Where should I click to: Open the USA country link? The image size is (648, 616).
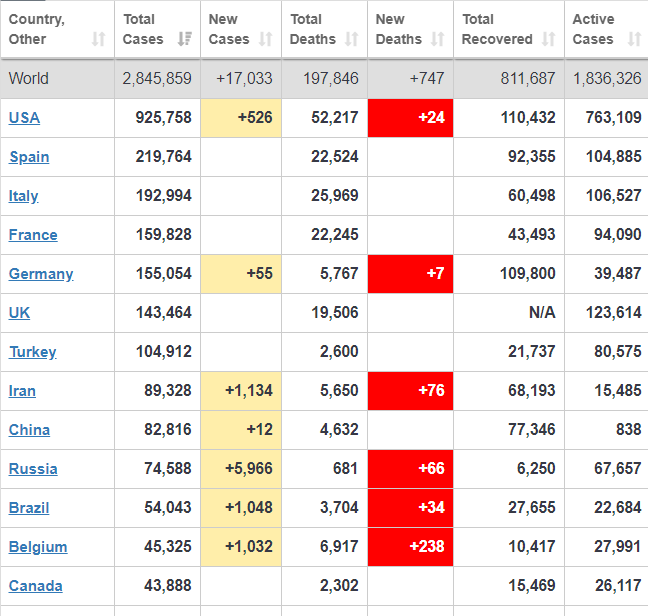pos(24,118)
